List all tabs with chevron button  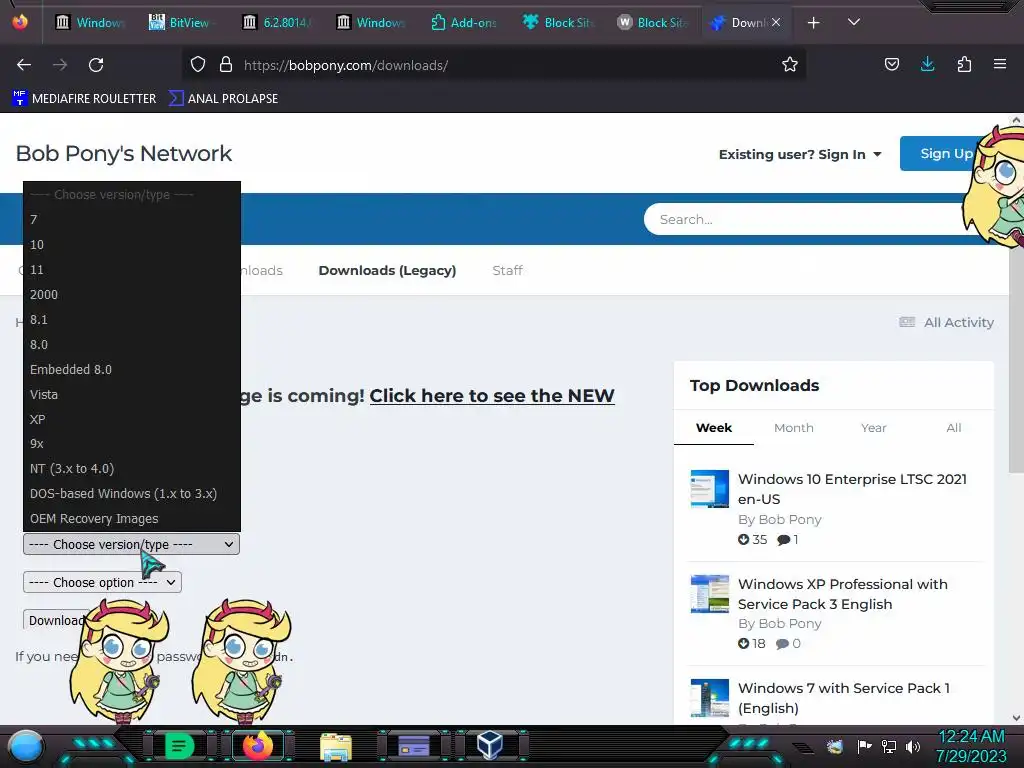click(854, 22)
